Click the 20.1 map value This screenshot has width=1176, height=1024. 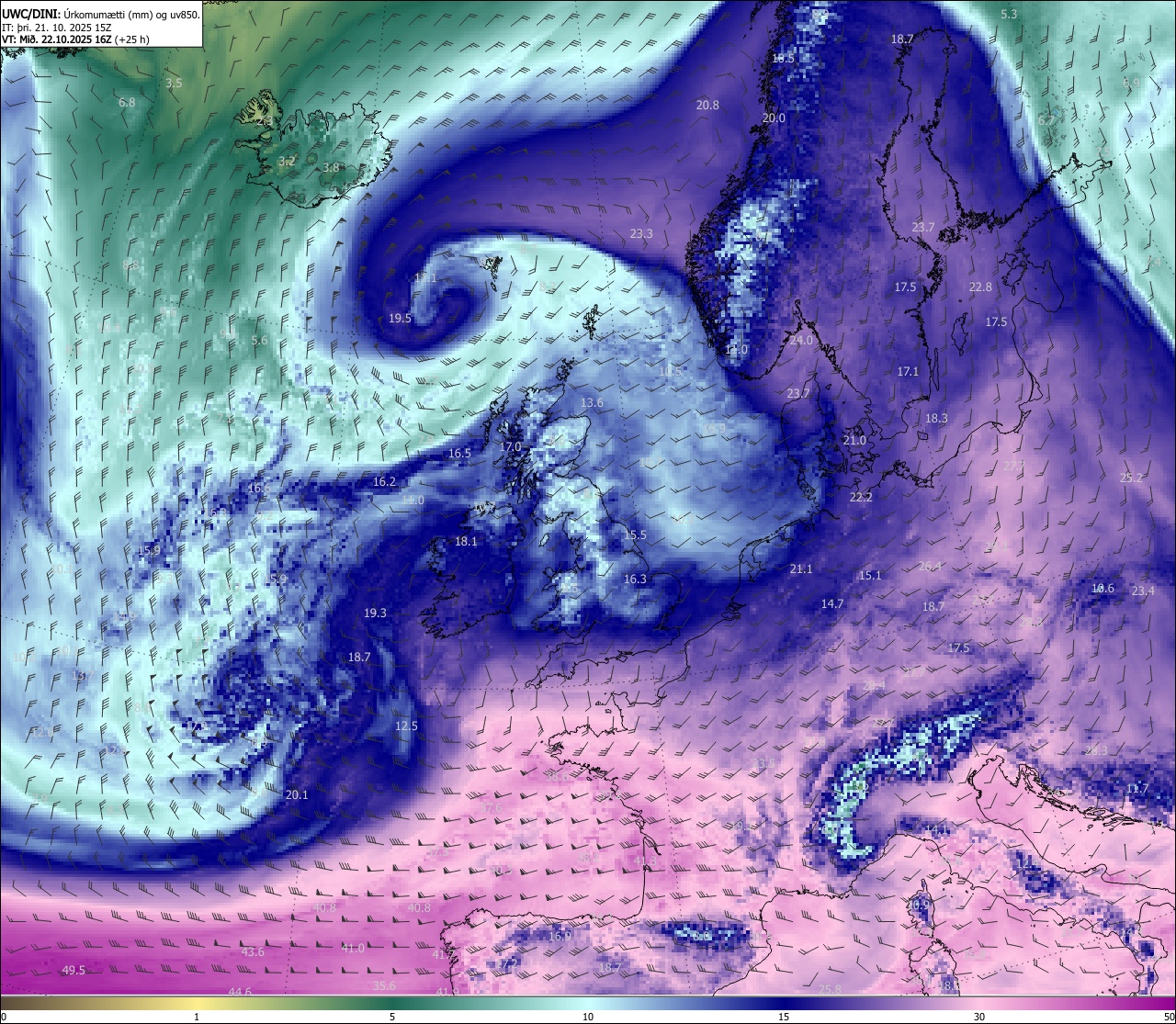(297, 795)
